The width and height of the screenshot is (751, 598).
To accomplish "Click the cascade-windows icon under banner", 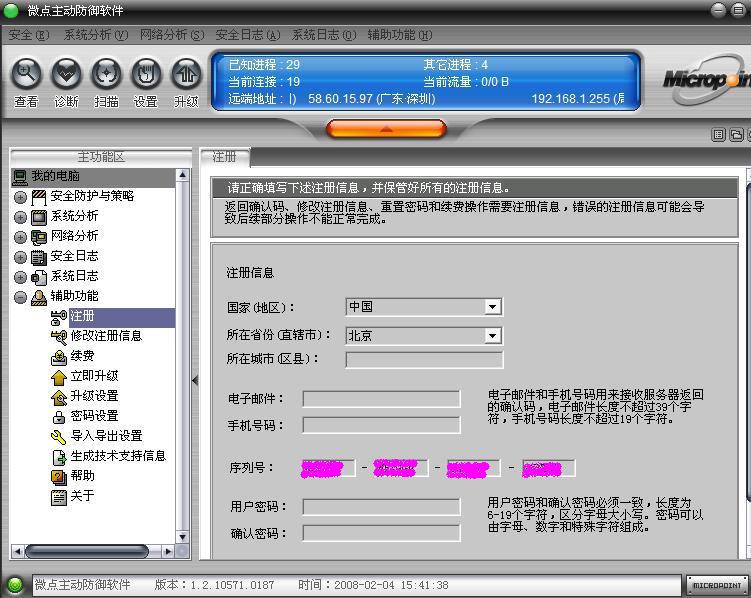I will [736, 135].
